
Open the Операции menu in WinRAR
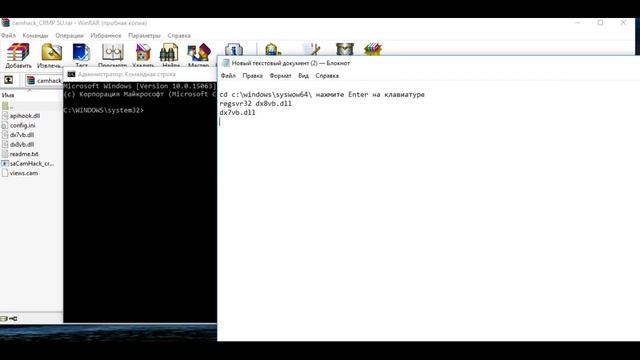tap(69, 36)
